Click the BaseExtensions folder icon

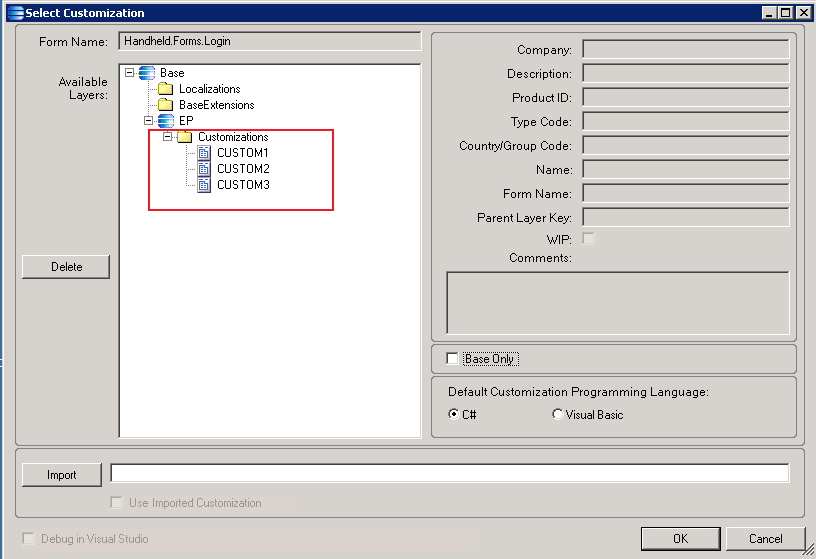165,105
